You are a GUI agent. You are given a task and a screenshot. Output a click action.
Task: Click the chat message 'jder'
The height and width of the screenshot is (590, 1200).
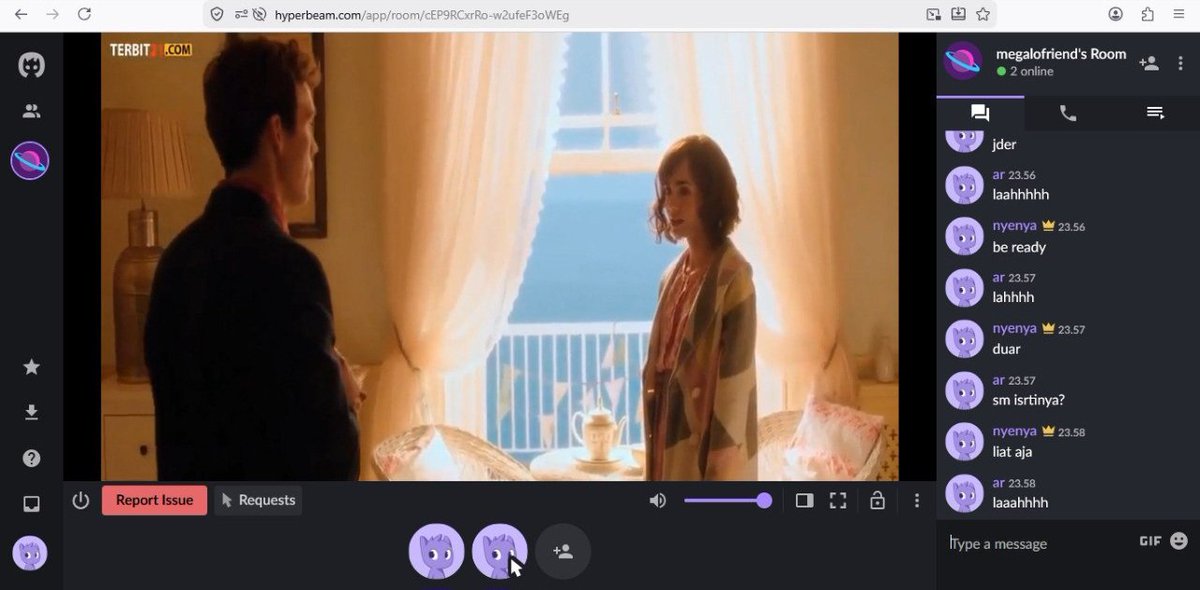(1004, 144)
